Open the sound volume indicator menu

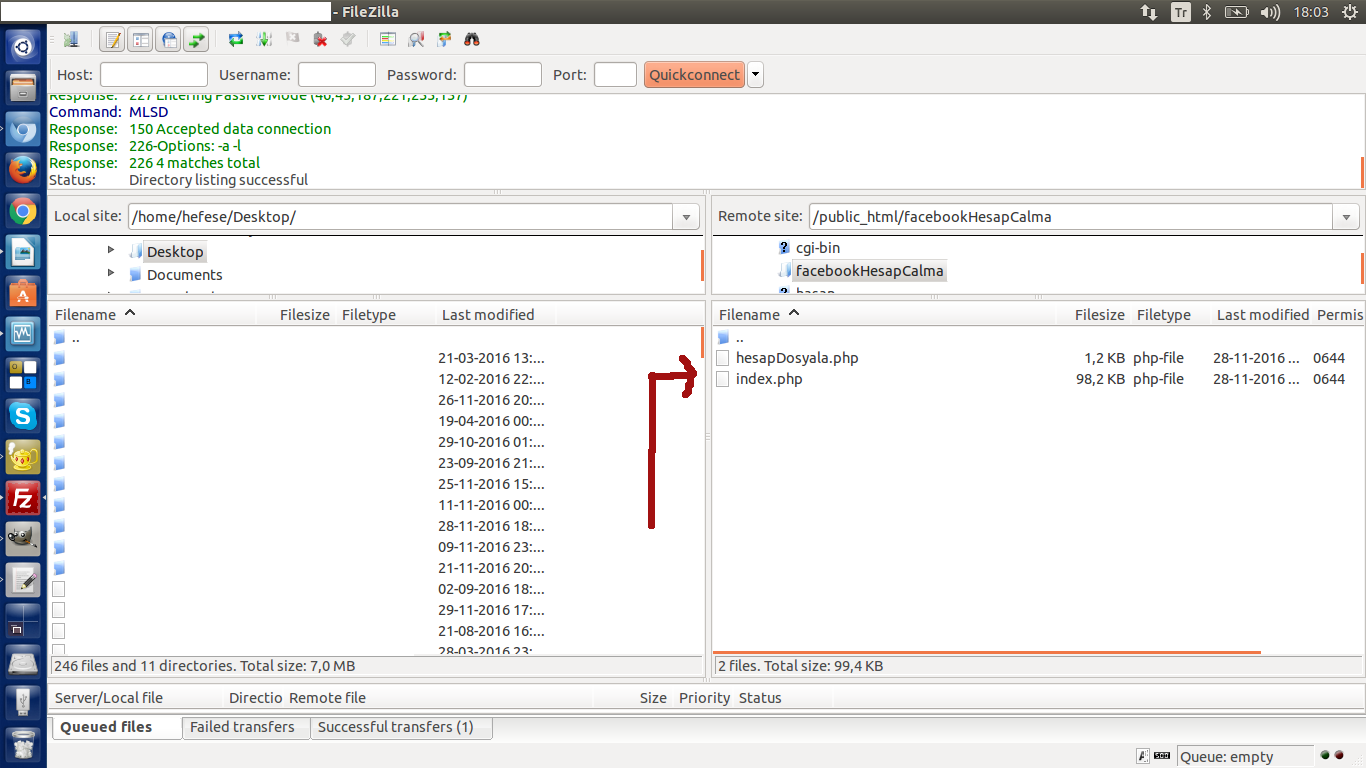[1270, 12]
